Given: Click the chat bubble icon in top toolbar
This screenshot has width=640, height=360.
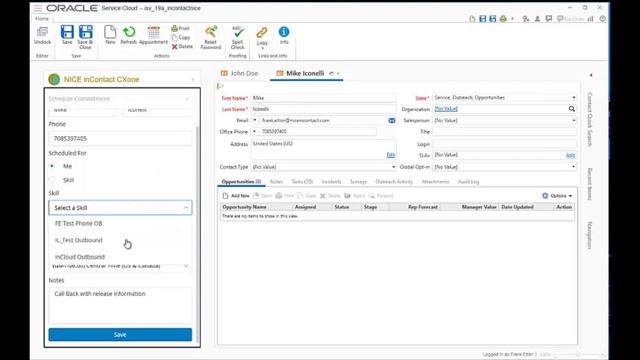Looking at the screenshot, I should click(x=549, y=19).
